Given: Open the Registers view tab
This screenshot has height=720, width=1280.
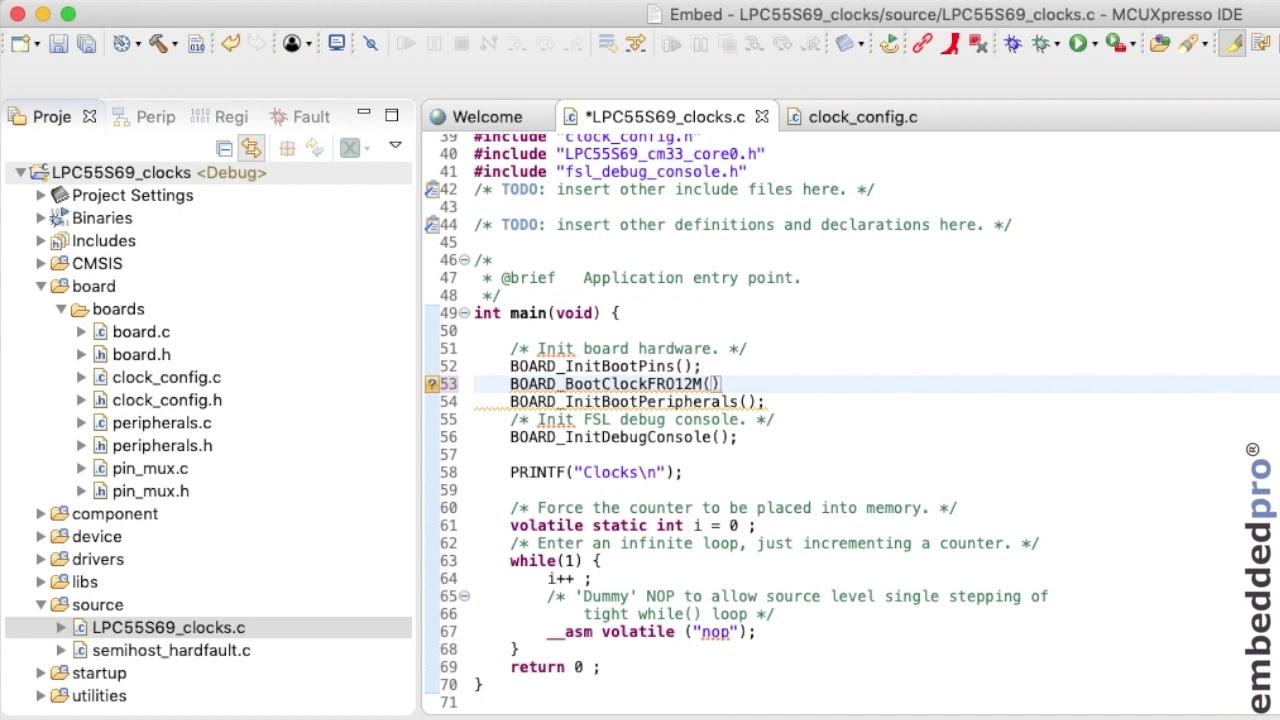Looking at the screenshot, I should coord(219,117).
